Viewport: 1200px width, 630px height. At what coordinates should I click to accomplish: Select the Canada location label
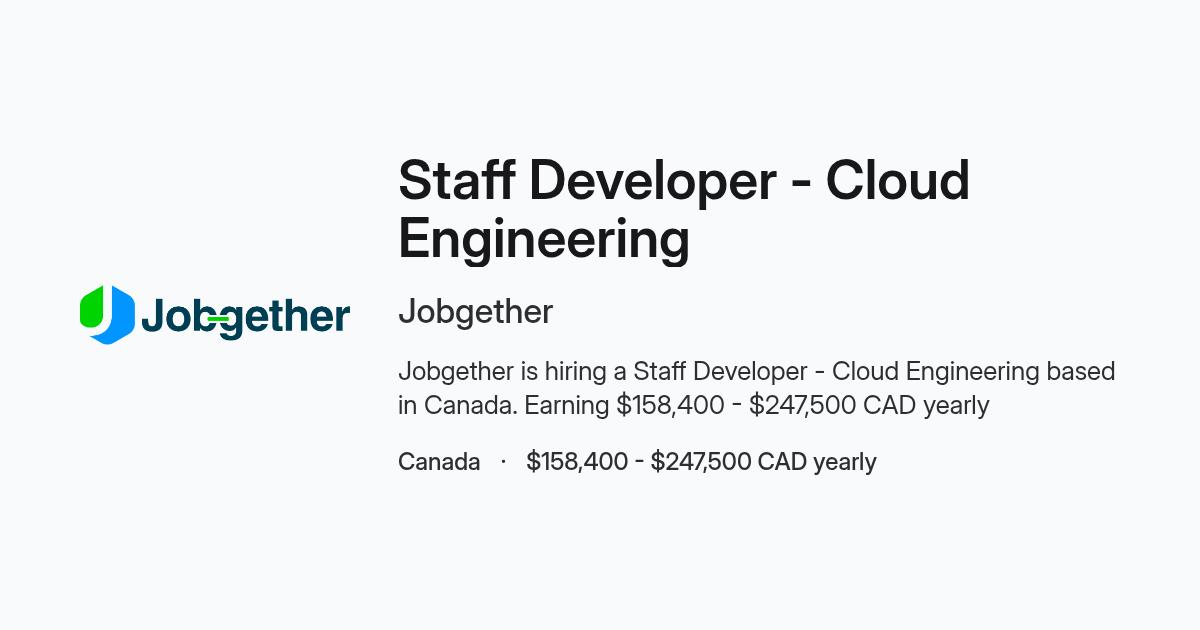click(439, 462)
